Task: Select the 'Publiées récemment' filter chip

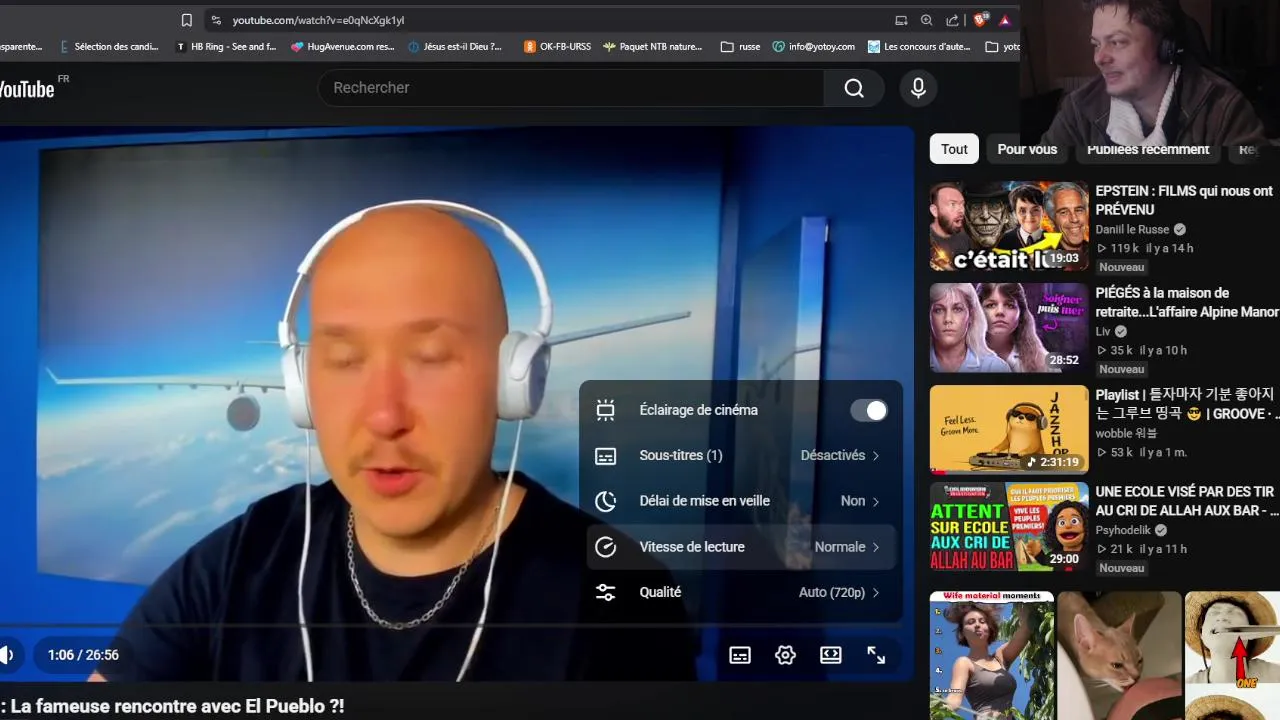Action: 1148,149
